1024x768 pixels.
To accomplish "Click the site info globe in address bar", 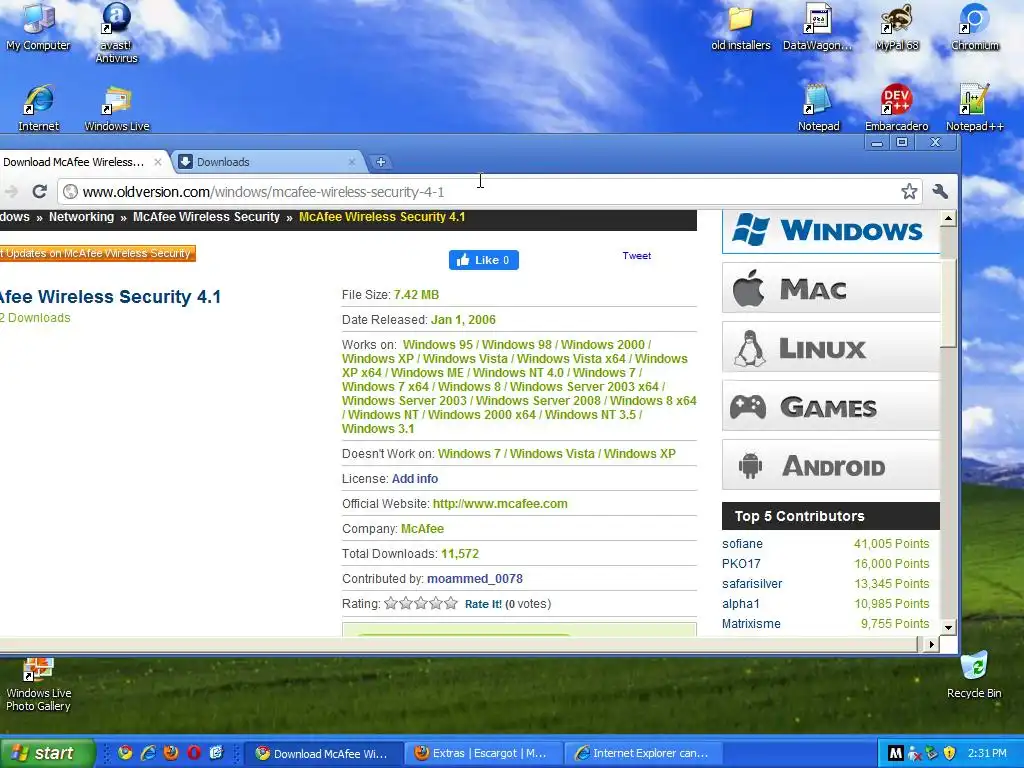I will point(71,192).
